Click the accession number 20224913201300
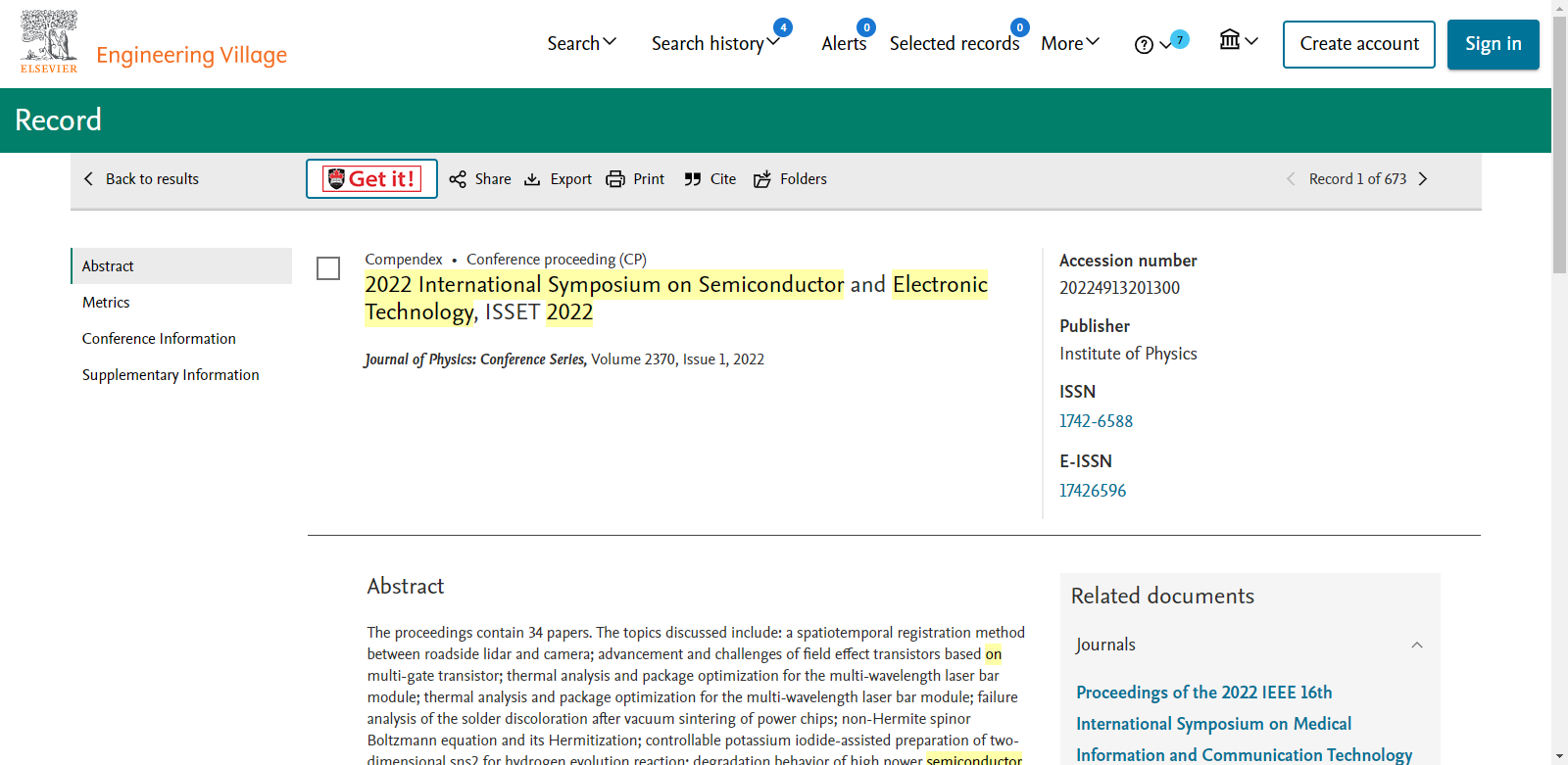 click(x=1119, y=288)
